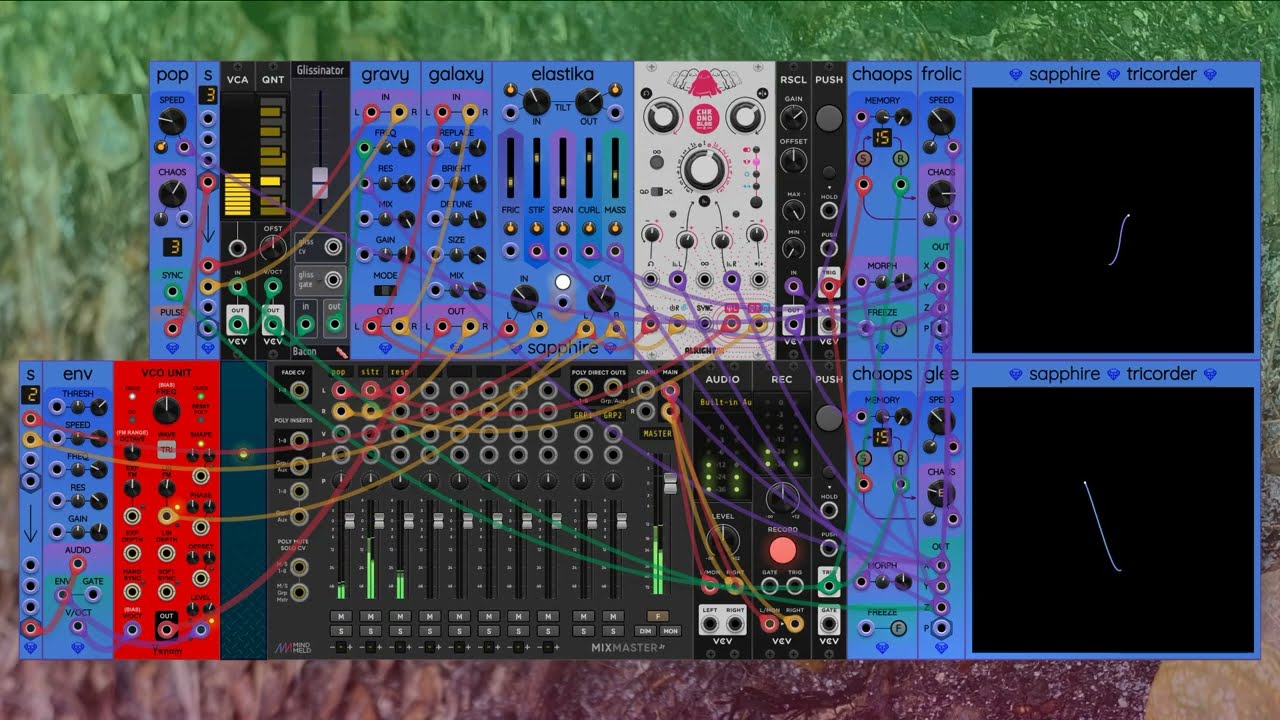The width and height of the screenshot is (1280, 720).
Task: Mute the resp mixer track
Action: pyautogui.click(x=400, y=616)
